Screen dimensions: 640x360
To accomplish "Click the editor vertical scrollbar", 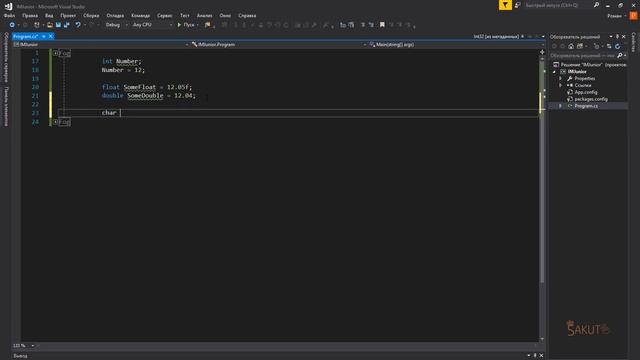I will [x=542, y=171].
